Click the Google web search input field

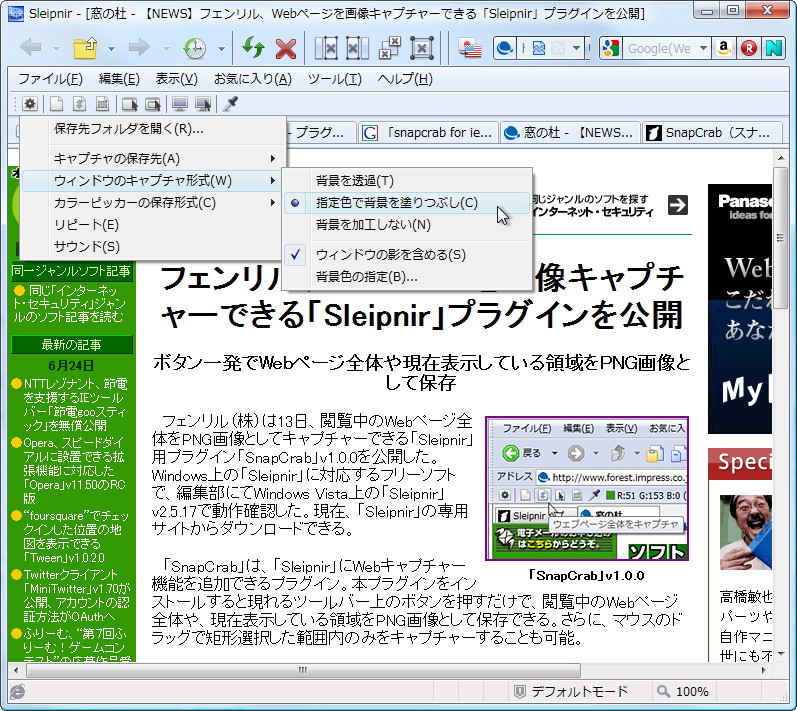click(659, 48)
